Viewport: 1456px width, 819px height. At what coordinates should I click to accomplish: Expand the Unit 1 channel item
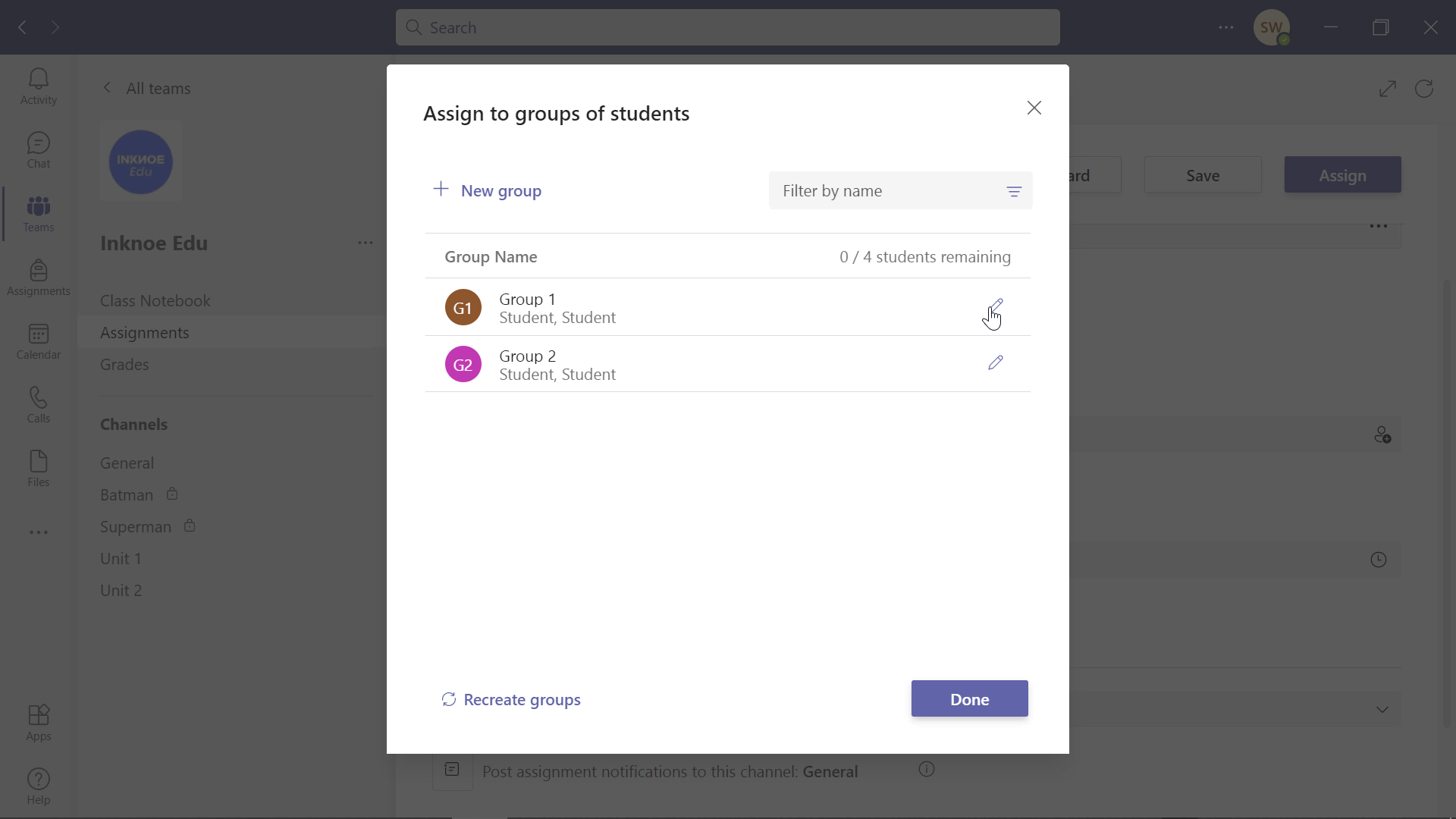point(120,558)
